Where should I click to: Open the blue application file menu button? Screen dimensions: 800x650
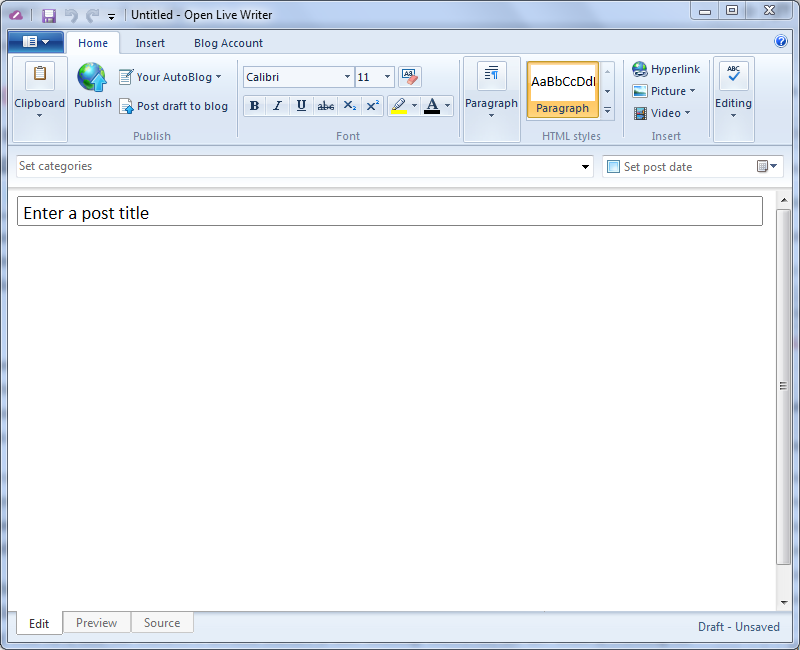pyautogui.click(x=36, y=42)
